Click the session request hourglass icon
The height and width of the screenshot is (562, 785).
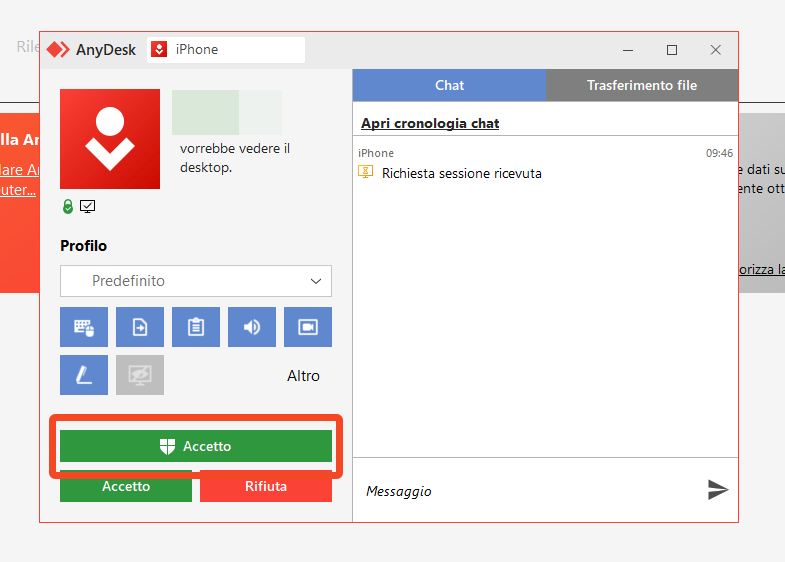(x=365, y=172)
